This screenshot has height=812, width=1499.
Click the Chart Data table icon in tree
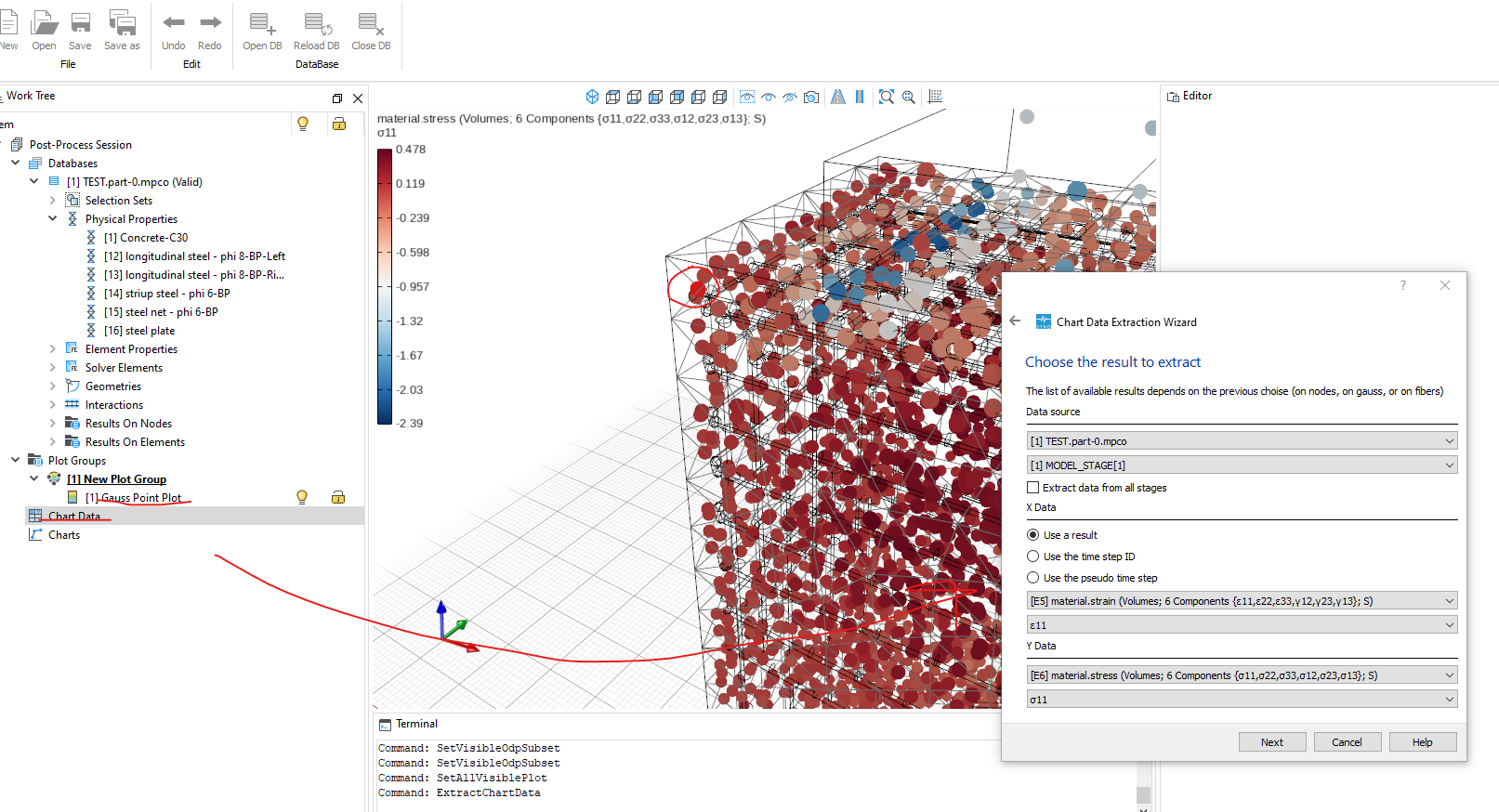tap(36, 516)
